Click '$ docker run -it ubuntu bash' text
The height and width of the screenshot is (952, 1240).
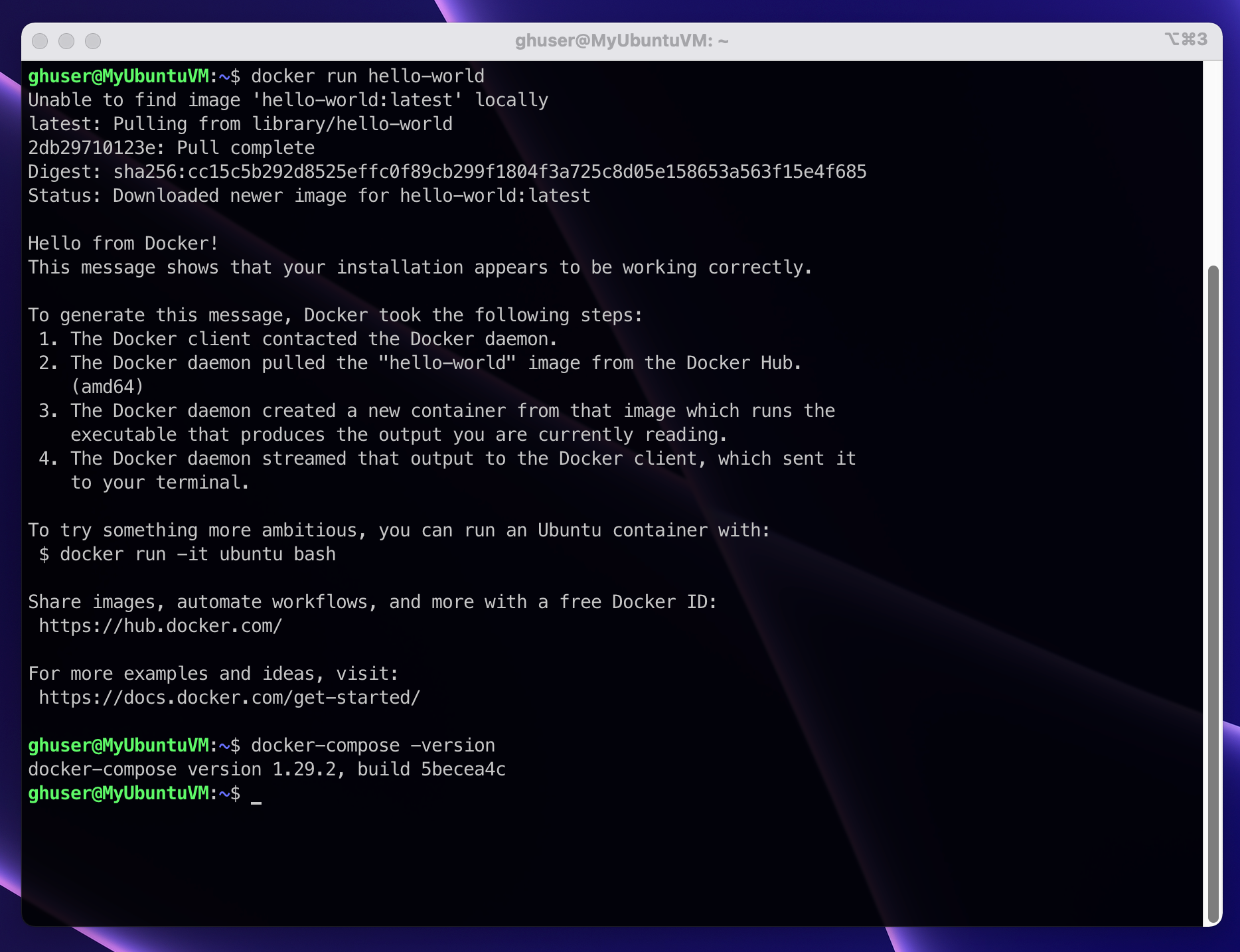point(187,554)
